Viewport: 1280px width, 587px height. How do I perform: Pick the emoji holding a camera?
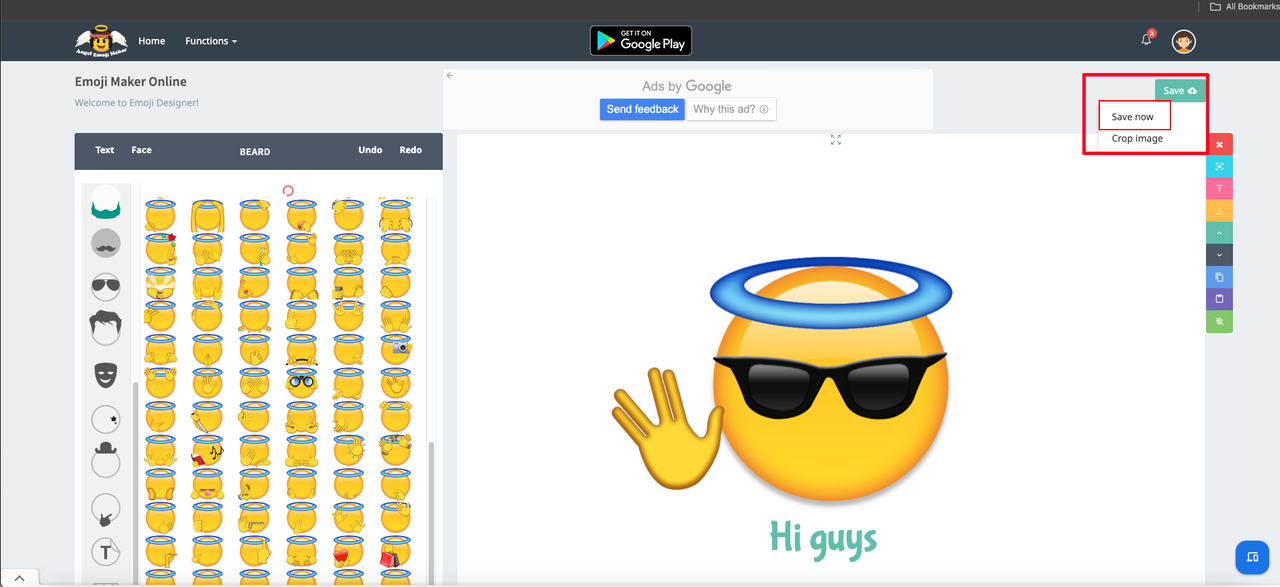pos(396,349)
